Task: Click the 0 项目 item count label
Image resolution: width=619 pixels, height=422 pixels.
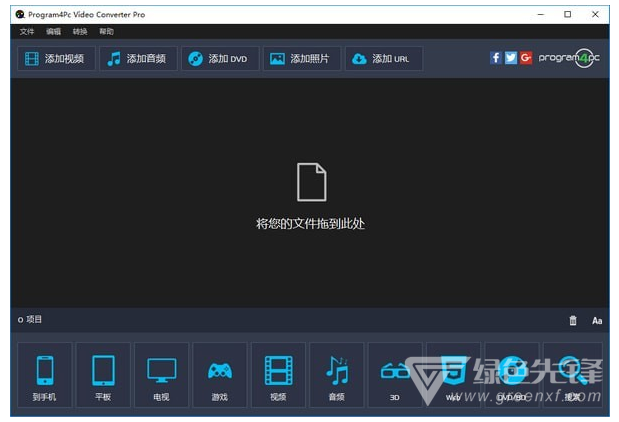Action: pyautogui.click(x=30, y=319)
